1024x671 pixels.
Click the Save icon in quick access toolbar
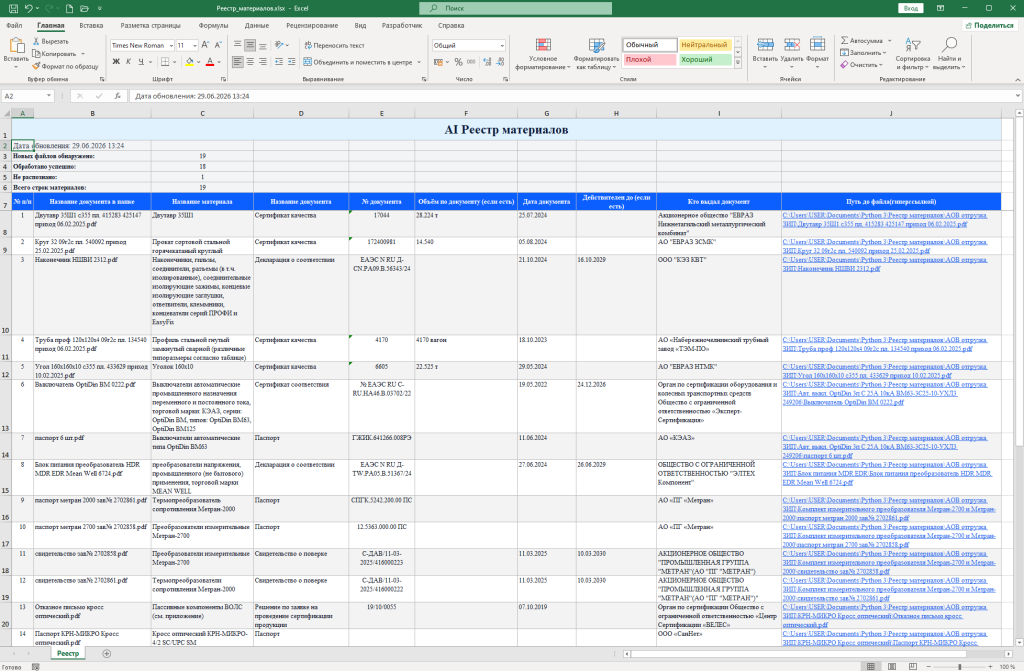click(x=13, y=8)
